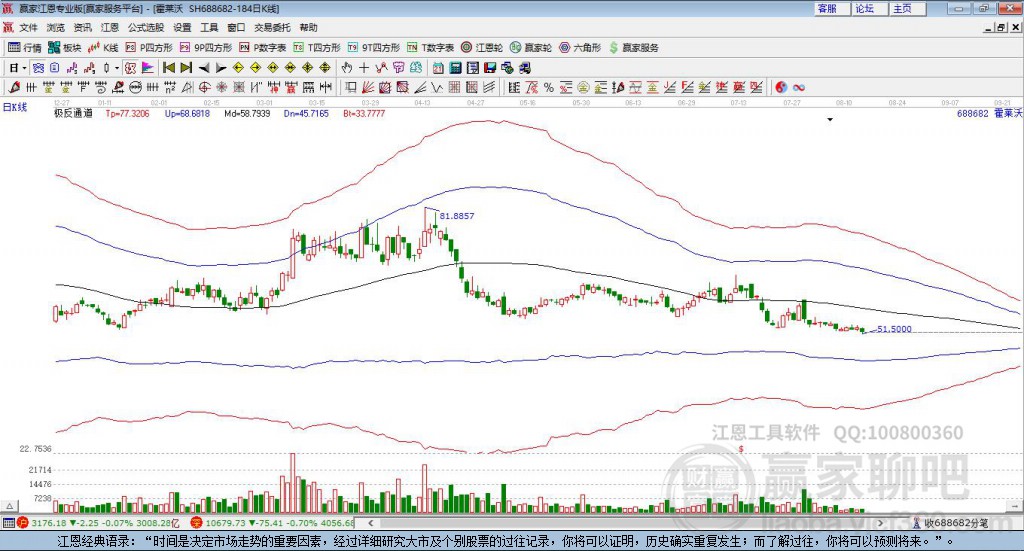Click the 客服 customer service button
Viewport: 1024px width, 551px height.
pyautogui.click(x=832, y=8)
